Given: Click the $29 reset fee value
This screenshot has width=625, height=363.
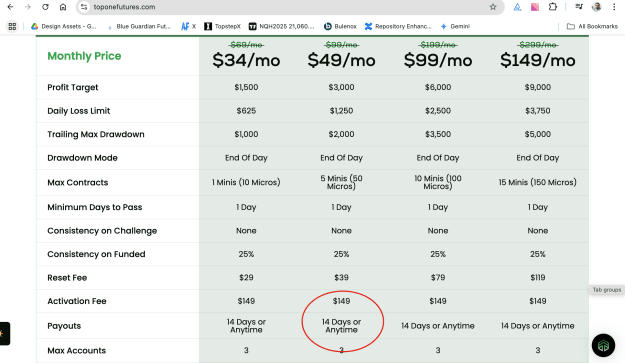Looking at the screenshot, I should pos(246,278).
